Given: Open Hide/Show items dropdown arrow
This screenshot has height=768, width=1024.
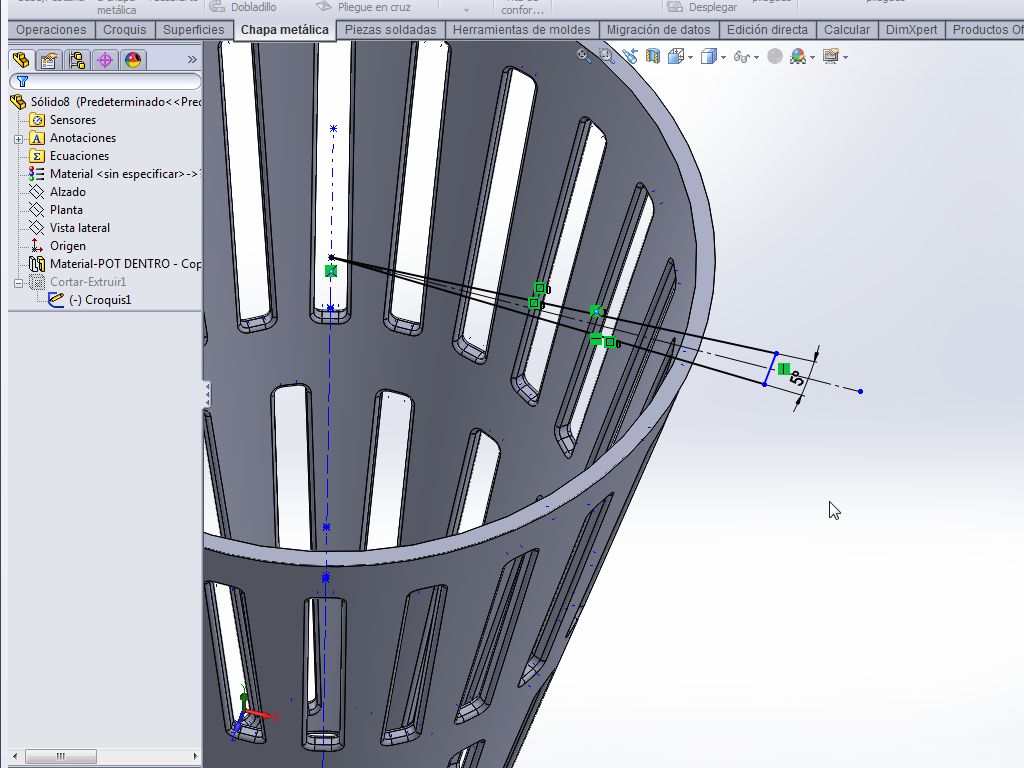Looking at the screenshot, I should pyautogui.click(x=756, y=57).
